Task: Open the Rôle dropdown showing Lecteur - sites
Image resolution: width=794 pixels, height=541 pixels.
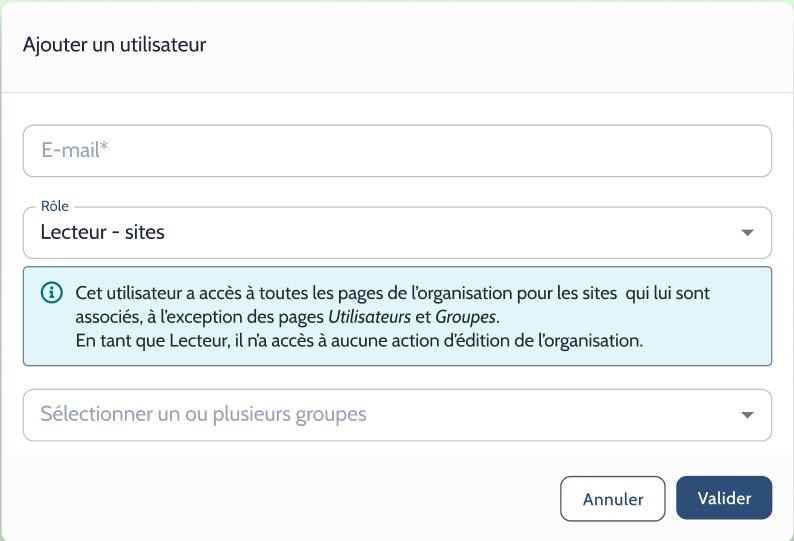Action: point(398,233)
